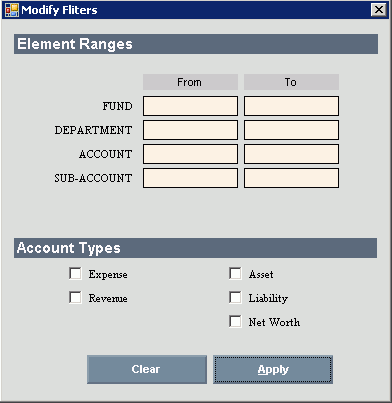Enable the Expense account type checkbox
The width and height of the screenshot is (392, 403).
(x=75, y=274)
